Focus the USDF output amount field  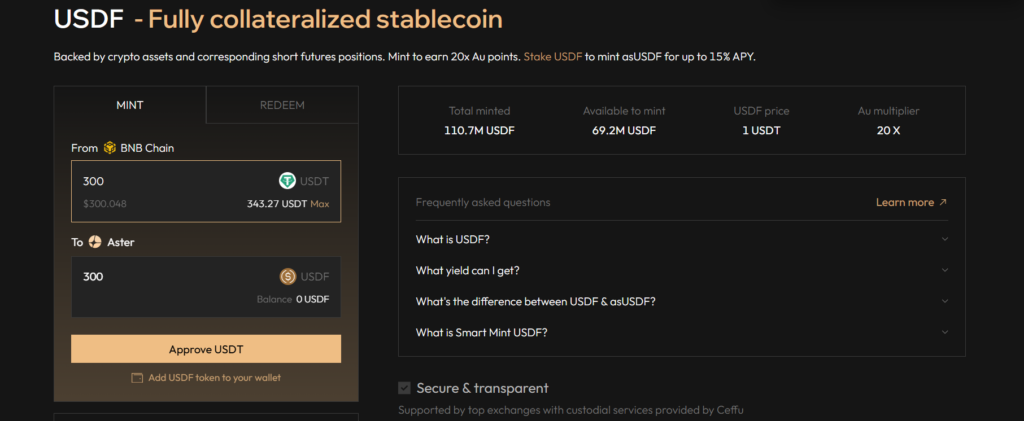[206, 287]
